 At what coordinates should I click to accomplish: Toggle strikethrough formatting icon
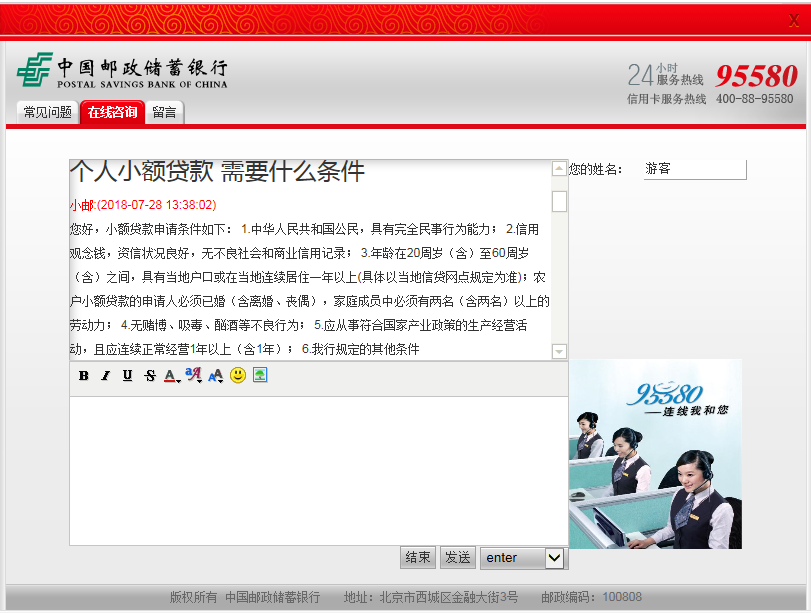click(149, 376)
